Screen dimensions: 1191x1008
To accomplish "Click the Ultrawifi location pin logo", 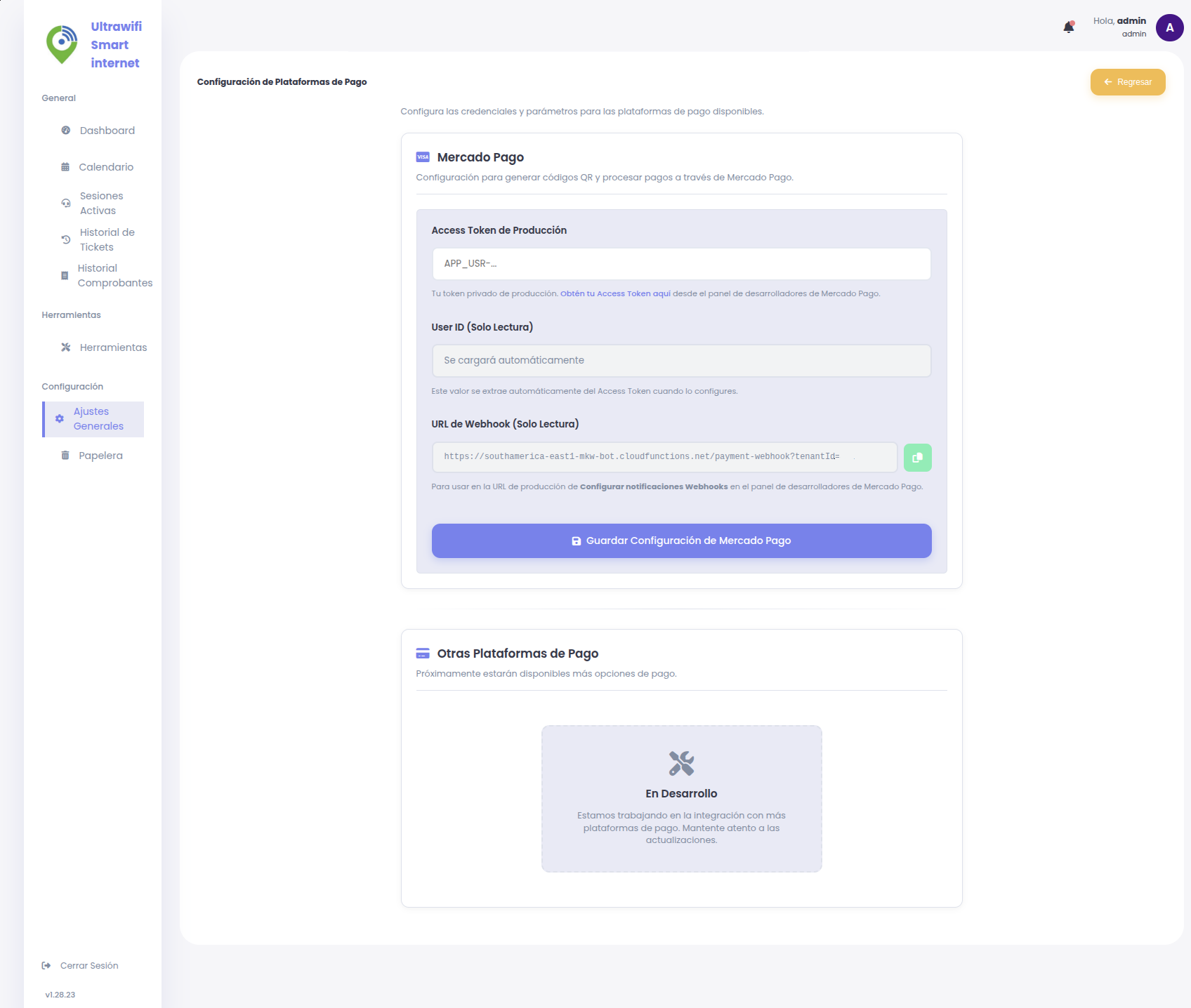I will [x=62, y=44].
